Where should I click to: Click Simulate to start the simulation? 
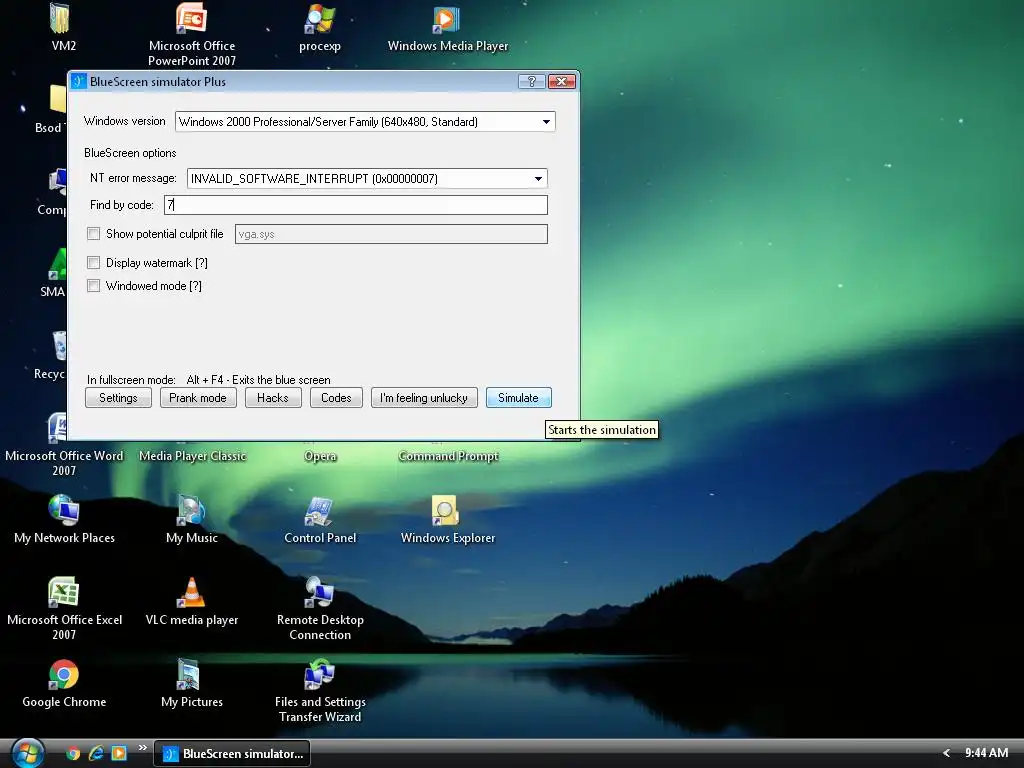coord(519,398)
